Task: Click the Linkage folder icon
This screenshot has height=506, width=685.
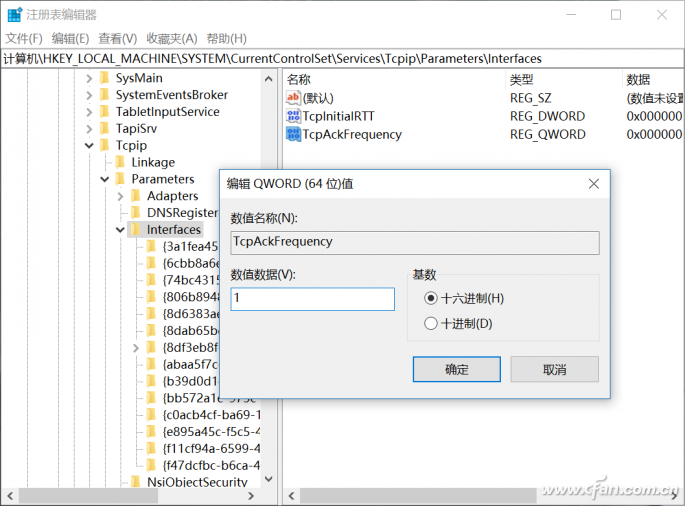Action: (x=120, y=162)
